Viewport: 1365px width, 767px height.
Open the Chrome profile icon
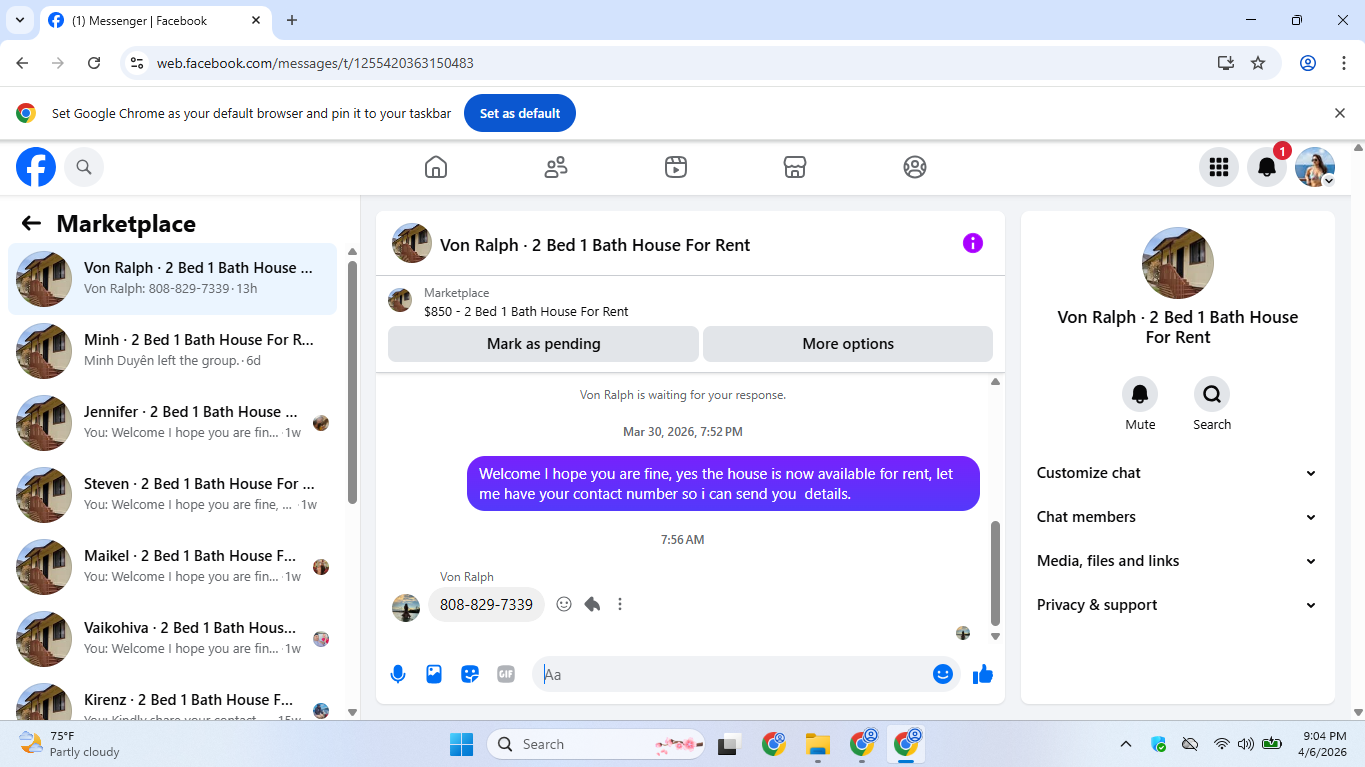click(x=1308, y=63)
